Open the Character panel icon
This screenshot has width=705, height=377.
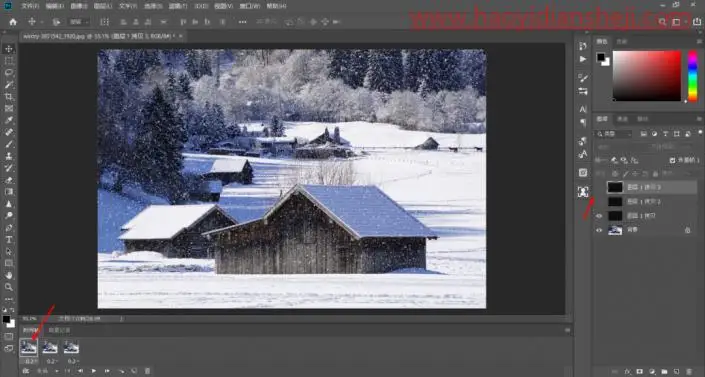pyautogui.click(x=583, y=109)
